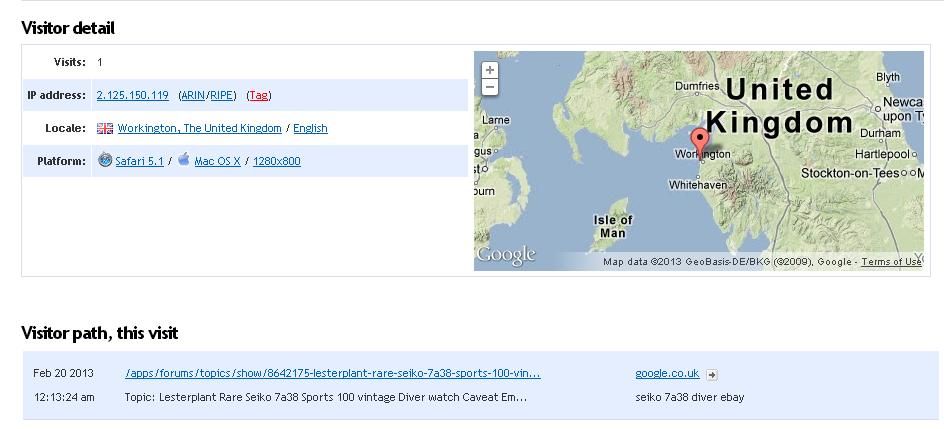Select the Mac OS X link
Viewport: 944px width, 429px height.
point(217,161)
